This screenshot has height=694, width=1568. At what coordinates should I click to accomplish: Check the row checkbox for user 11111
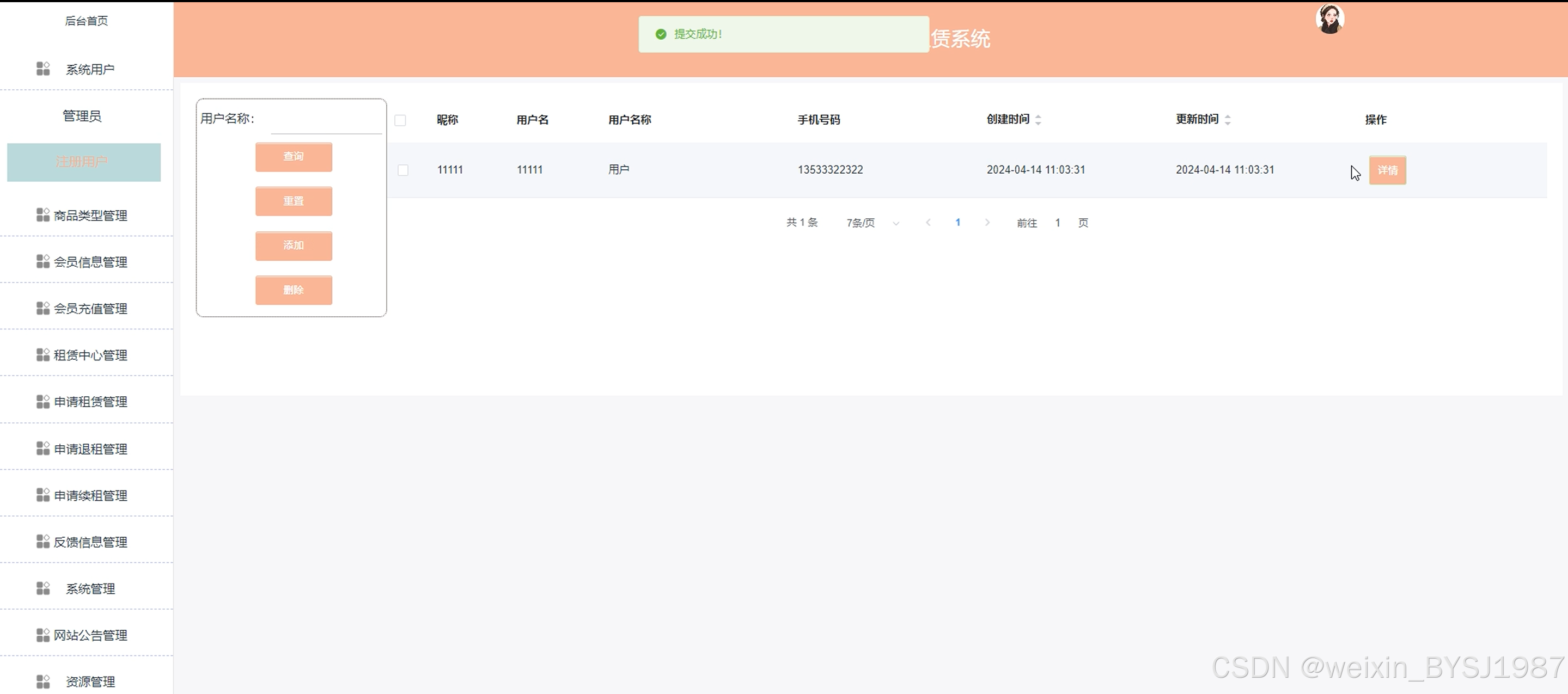[x=403, y=170]
